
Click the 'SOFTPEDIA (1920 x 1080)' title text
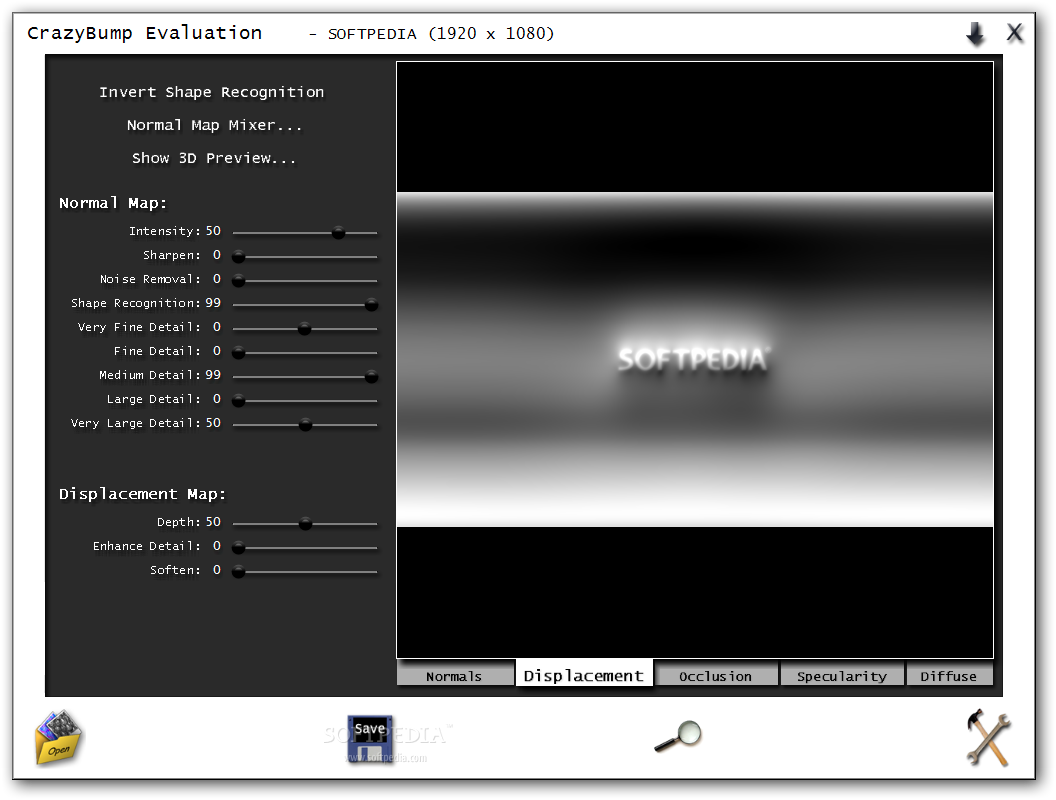click(440, 34)
